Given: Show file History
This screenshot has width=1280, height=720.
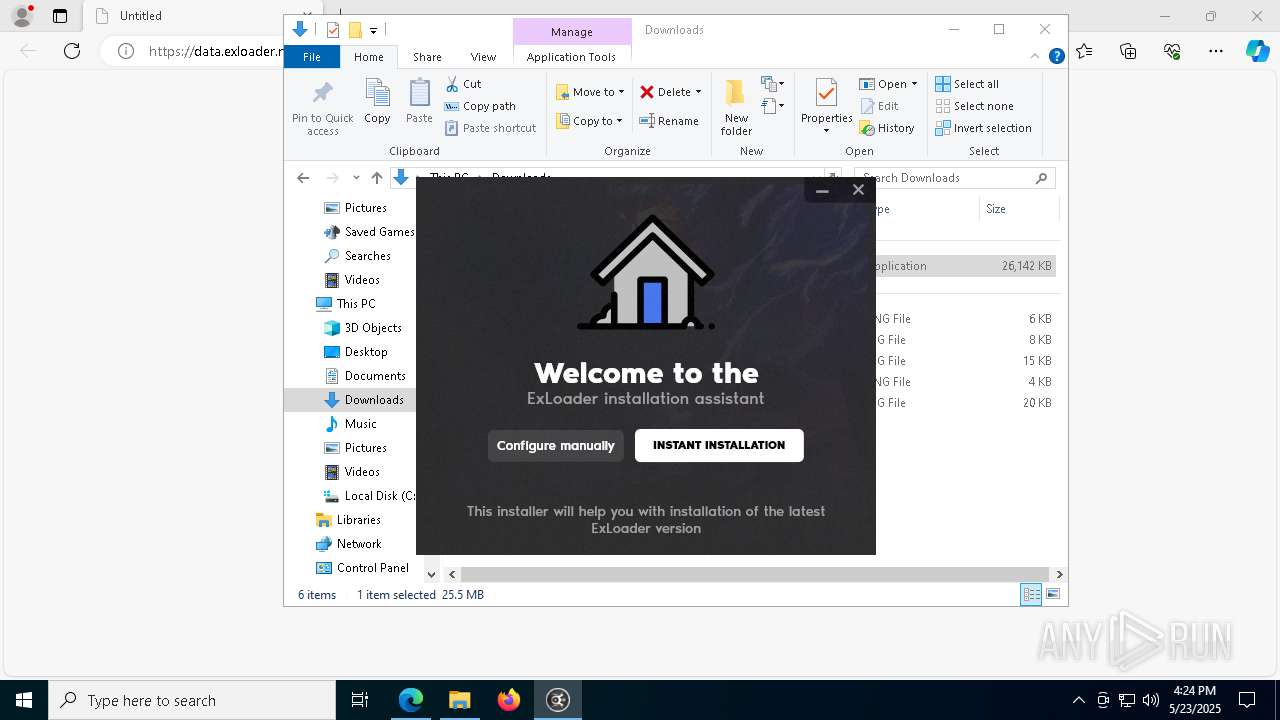Looking at the screenshot, I should [x=887, y=128].
